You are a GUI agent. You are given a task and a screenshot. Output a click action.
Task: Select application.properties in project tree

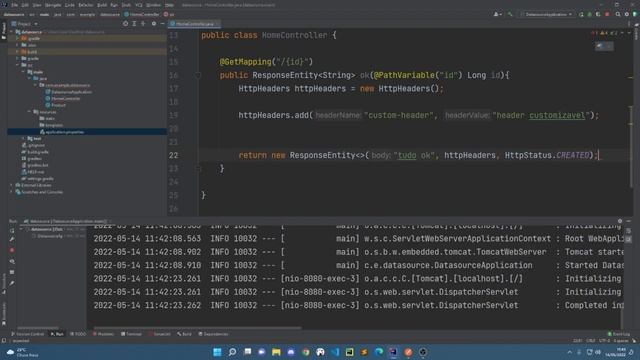point(65,132)
